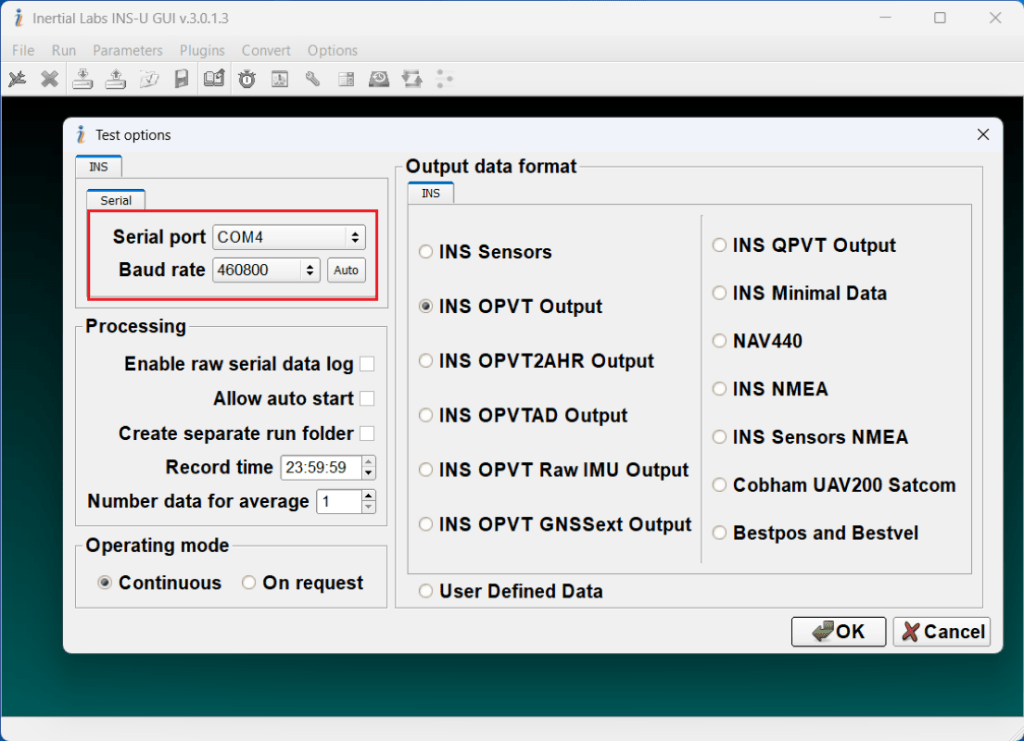Confirm settings with the OK button

pos(838,631)
